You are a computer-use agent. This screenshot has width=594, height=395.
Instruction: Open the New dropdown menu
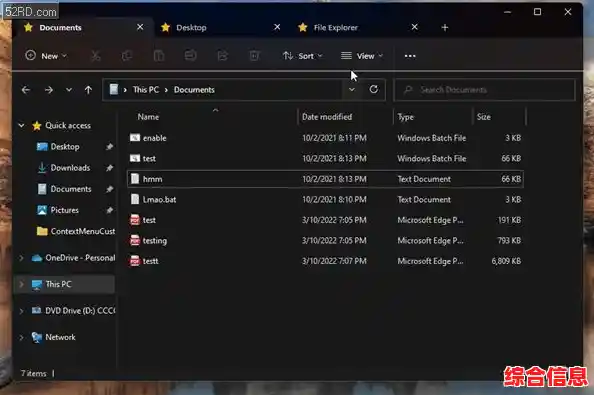(46, 56)
